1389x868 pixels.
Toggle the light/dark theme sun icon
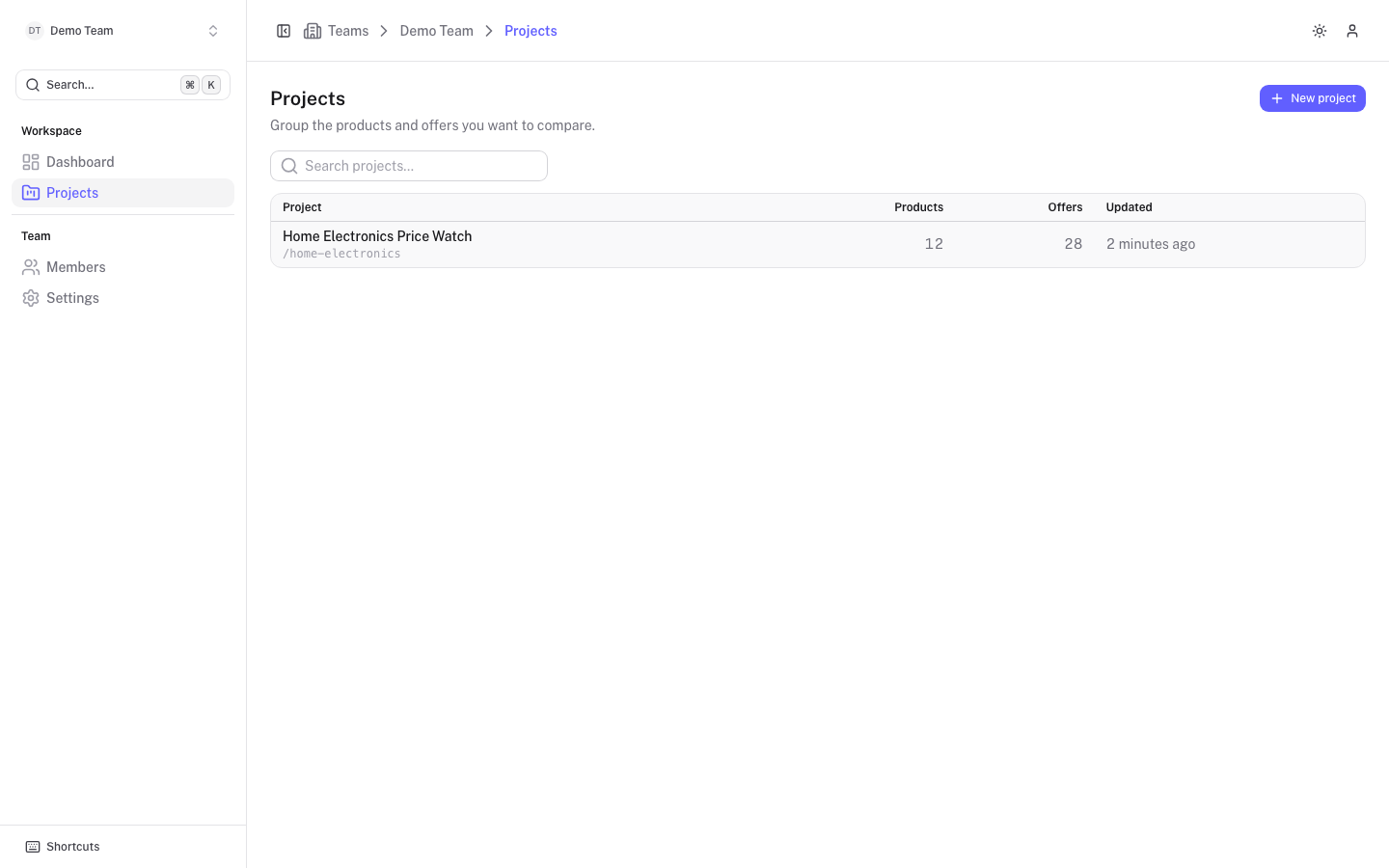click(x=1320, y=31)
